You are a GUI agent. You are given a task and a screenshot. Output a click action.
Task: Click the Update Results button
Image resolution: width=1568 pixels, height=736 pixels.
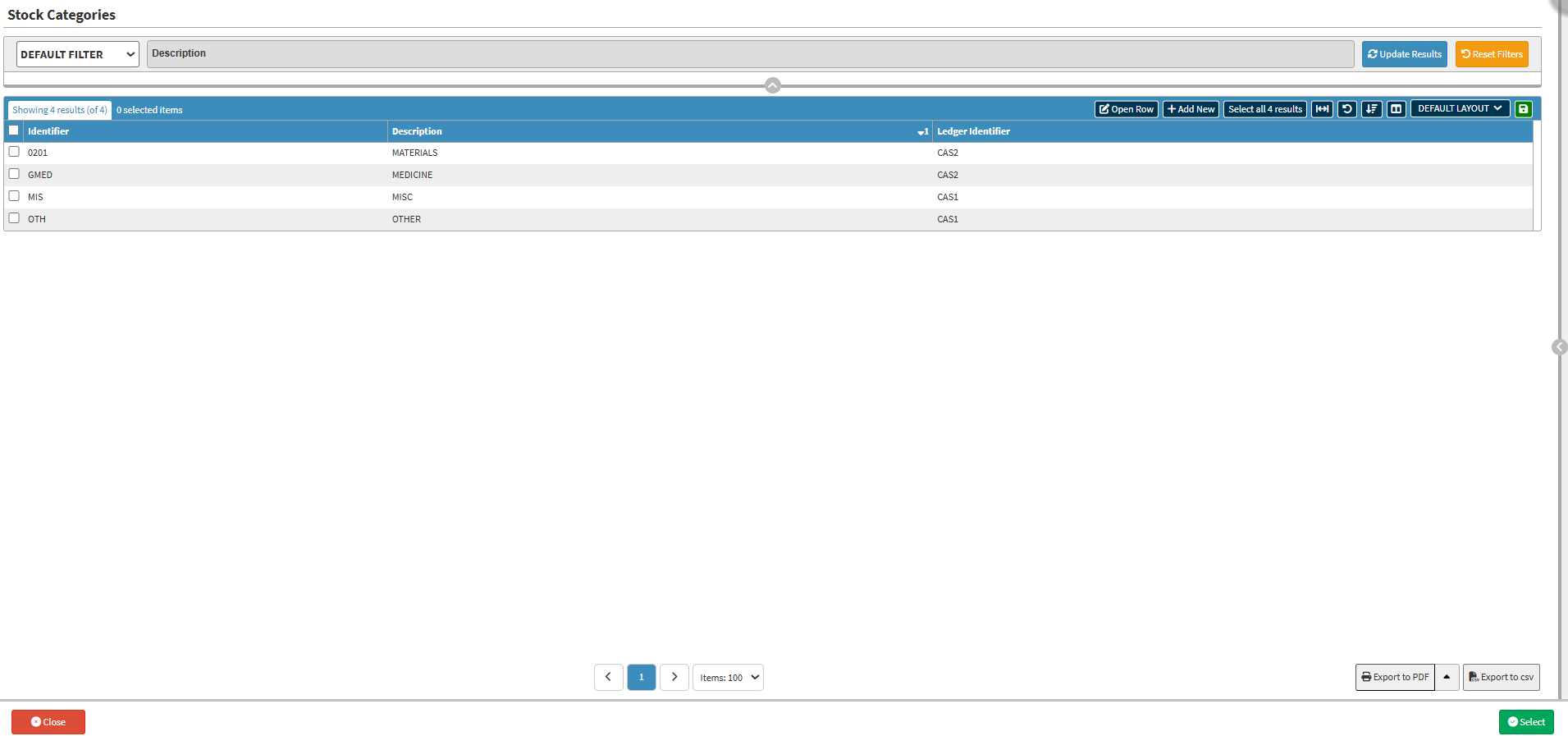tap(1404, 54)
